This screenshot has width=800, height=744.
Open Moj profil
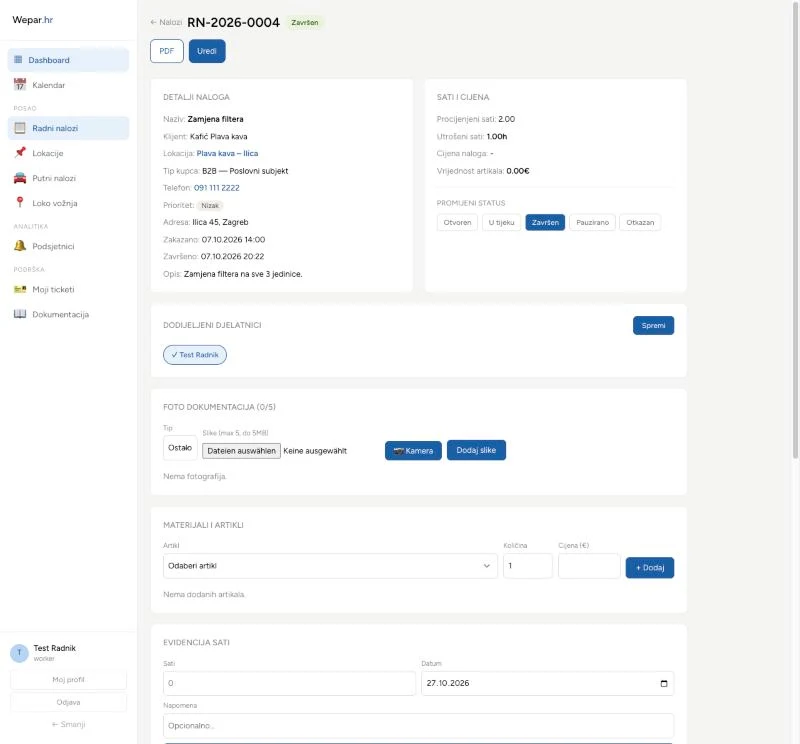point(68,680)
